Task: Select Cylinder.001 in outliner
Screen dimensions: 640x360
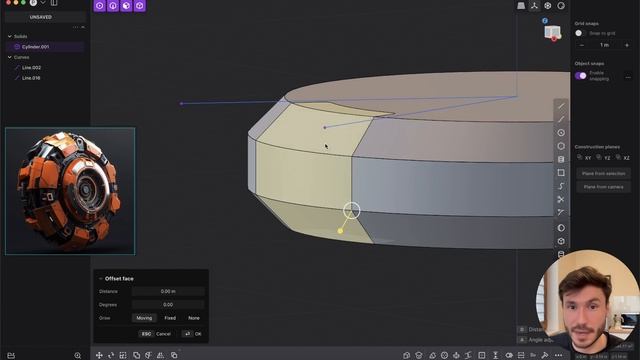Action: tap(45, 47)
